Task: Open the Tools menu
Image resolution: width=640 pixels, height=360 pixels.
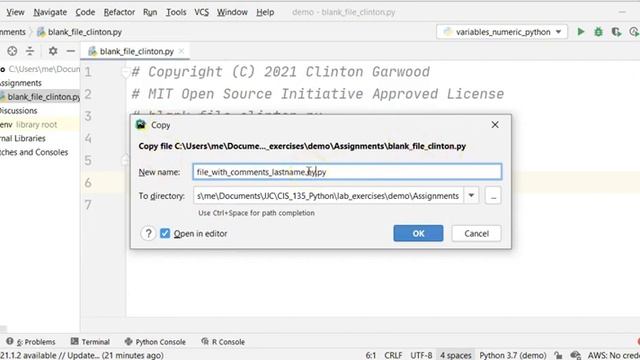Action: coord(176,12)
